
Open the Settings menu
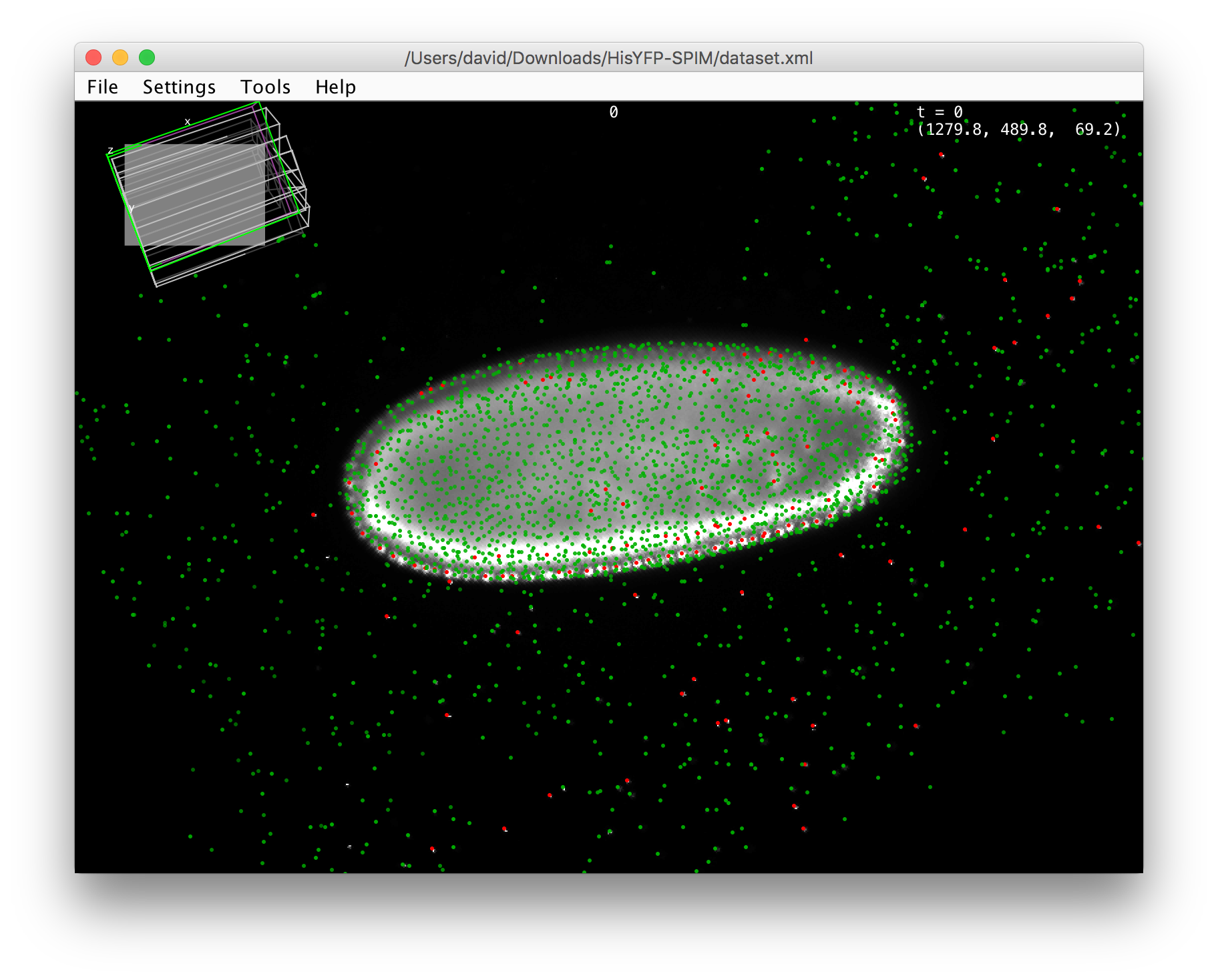(x=179, y=87)
